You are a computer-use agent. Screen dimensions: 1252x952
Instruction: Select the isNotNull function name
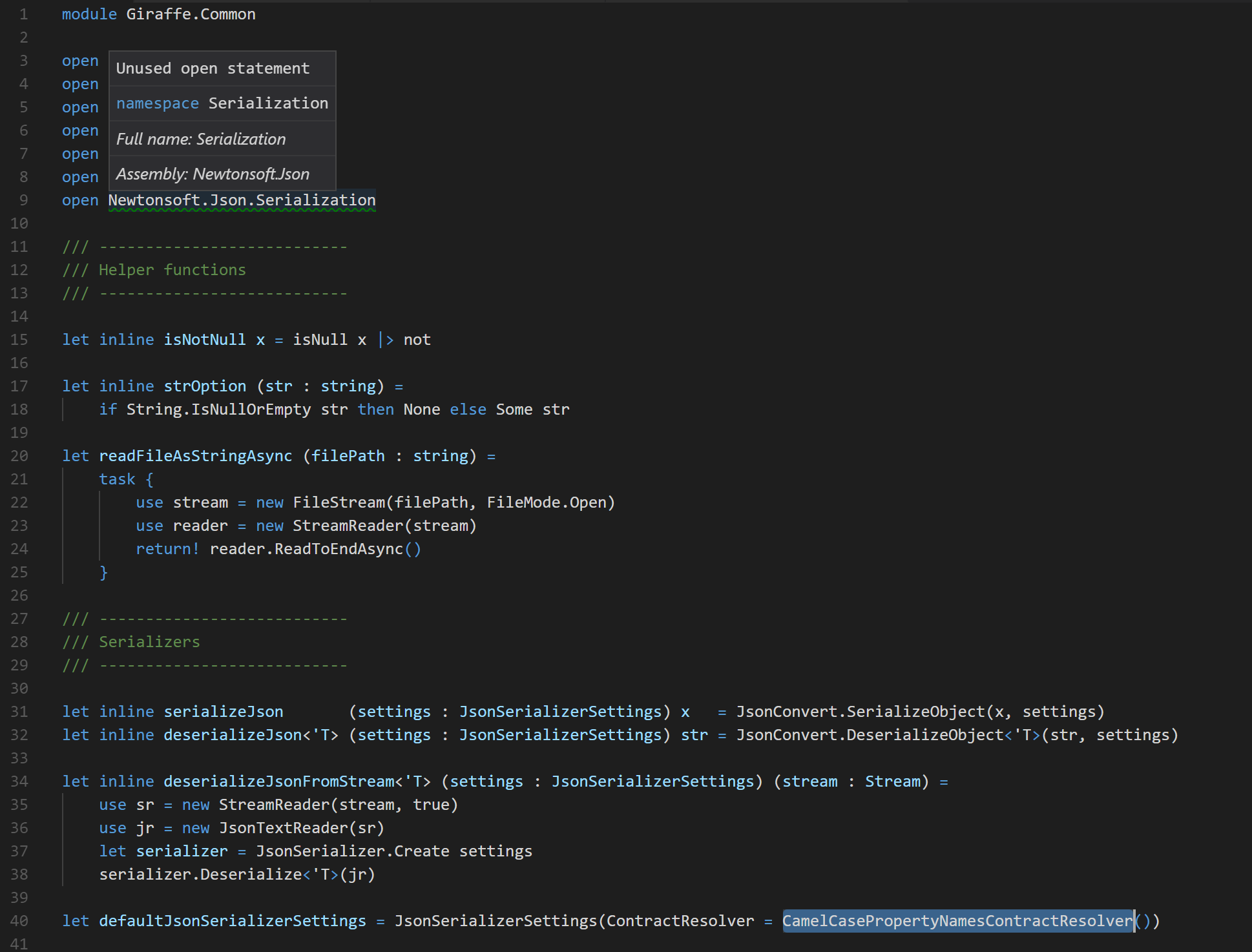(205, 339)
